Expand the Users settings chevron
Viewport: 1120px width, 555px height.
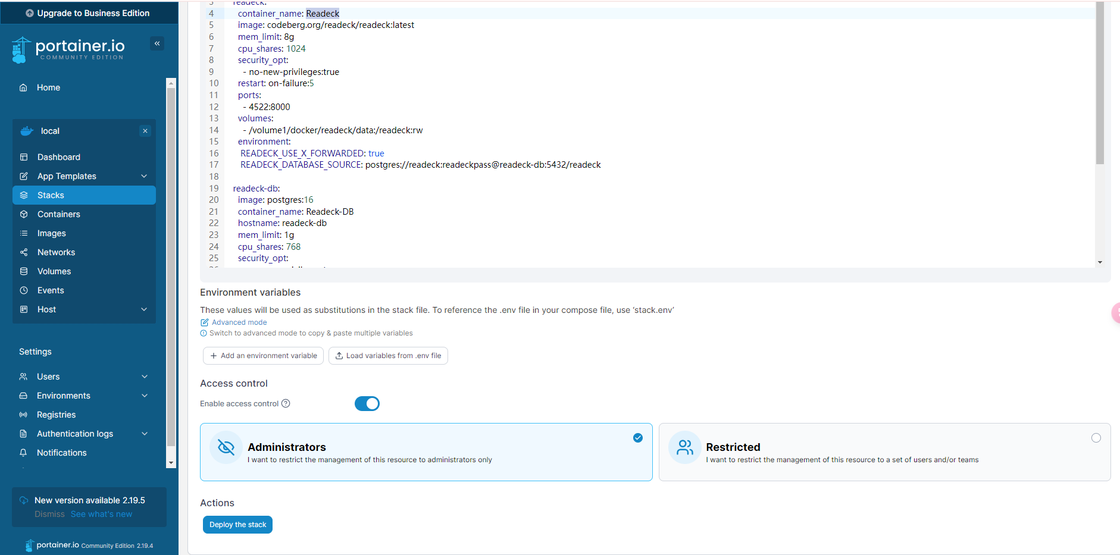click(144, 376)
